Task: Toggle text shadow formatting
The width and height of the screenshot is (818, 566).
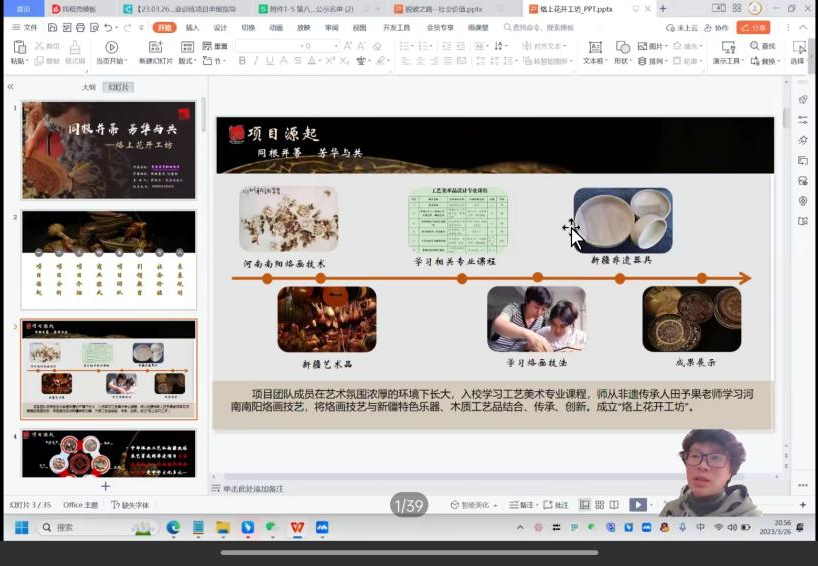Action: (x=283, y=61)
